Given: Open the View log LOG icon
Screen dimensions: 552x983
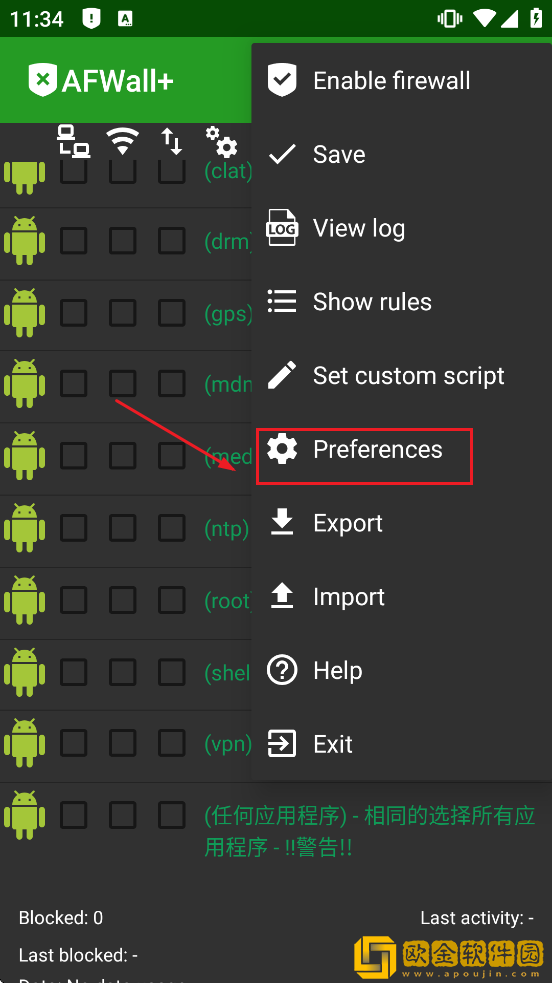Looking at the screenshot, I should (x=282, y=228).
